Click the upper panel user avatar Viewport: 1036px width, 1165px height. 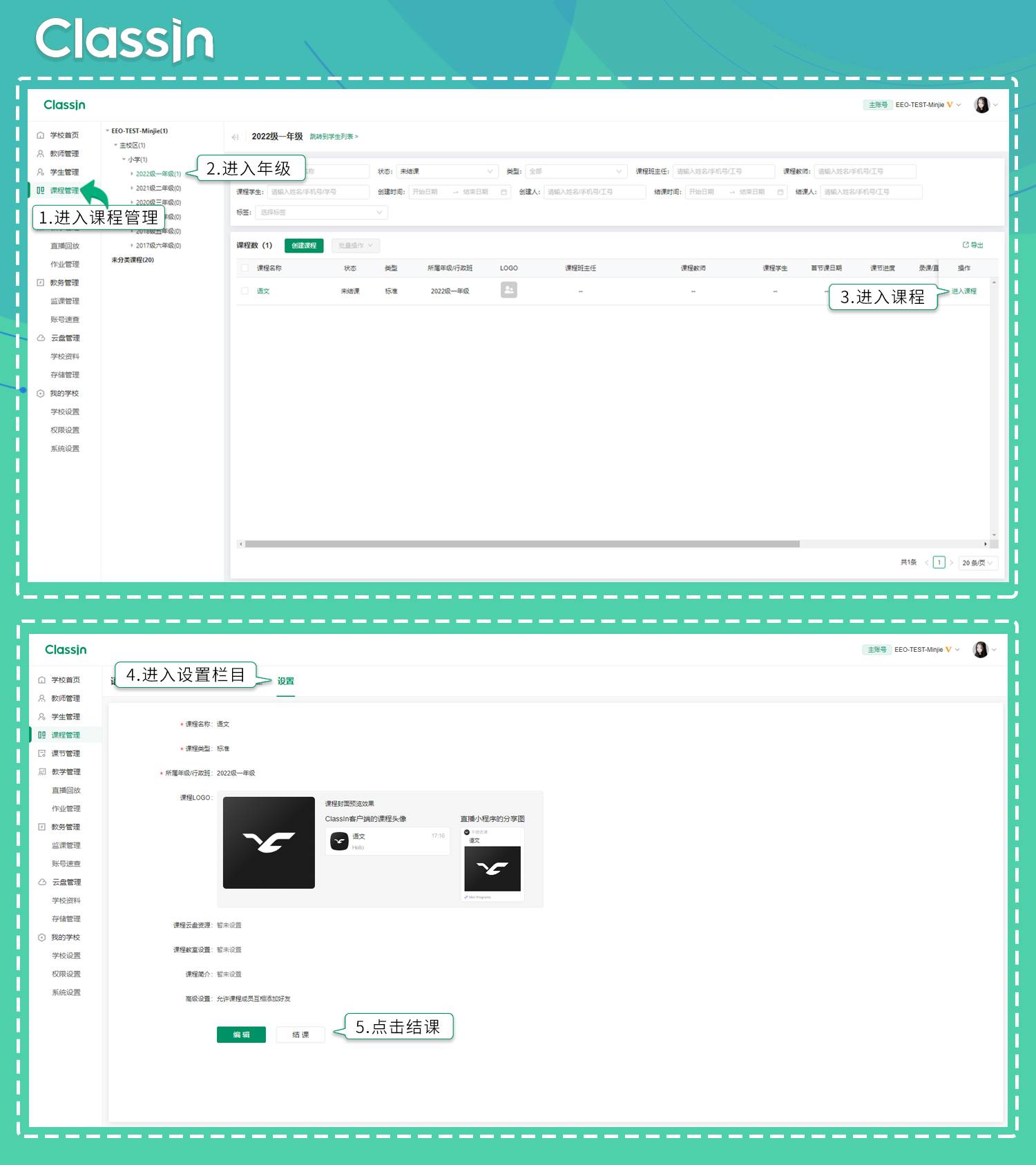[x=981, y=105]
